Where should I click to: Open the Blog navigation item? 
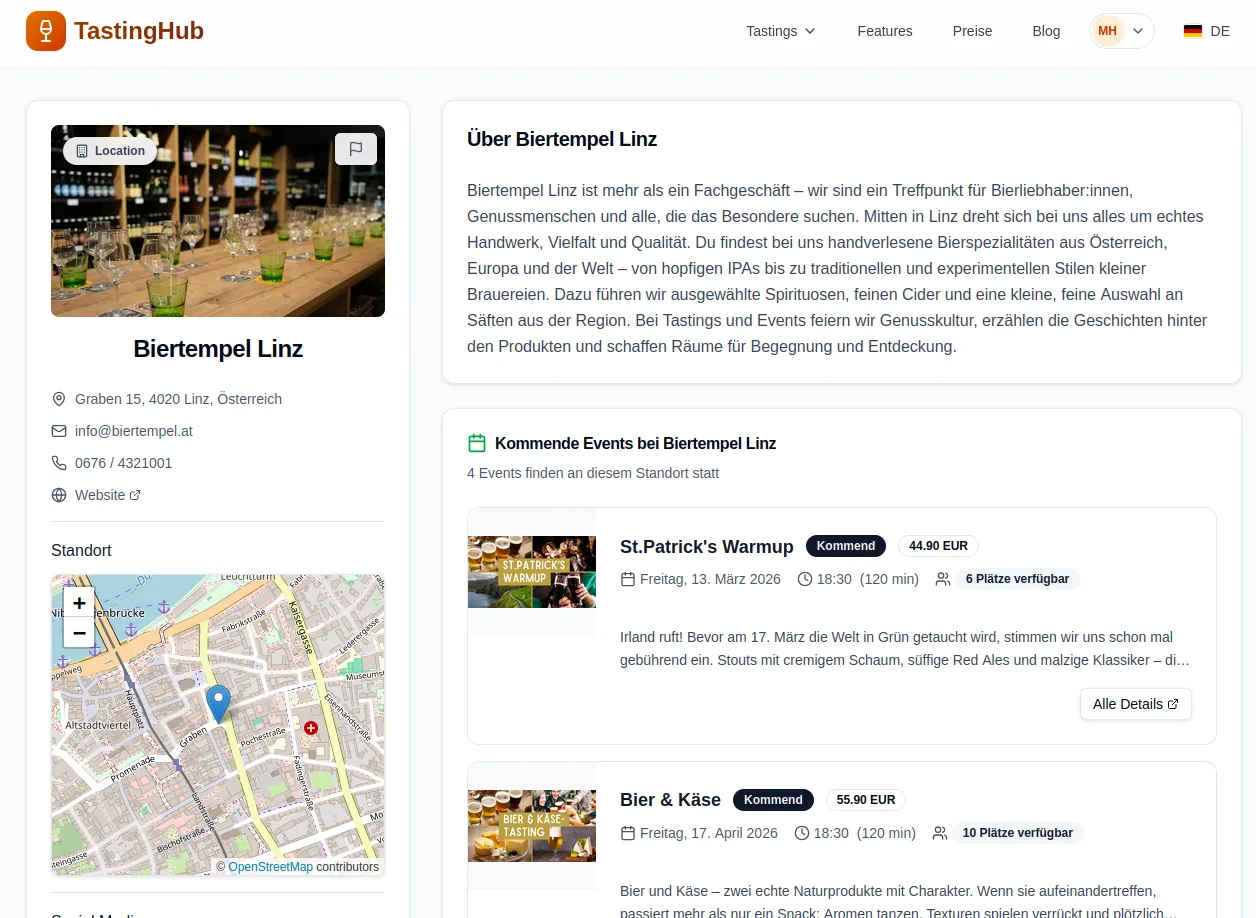pos(1046,31)
